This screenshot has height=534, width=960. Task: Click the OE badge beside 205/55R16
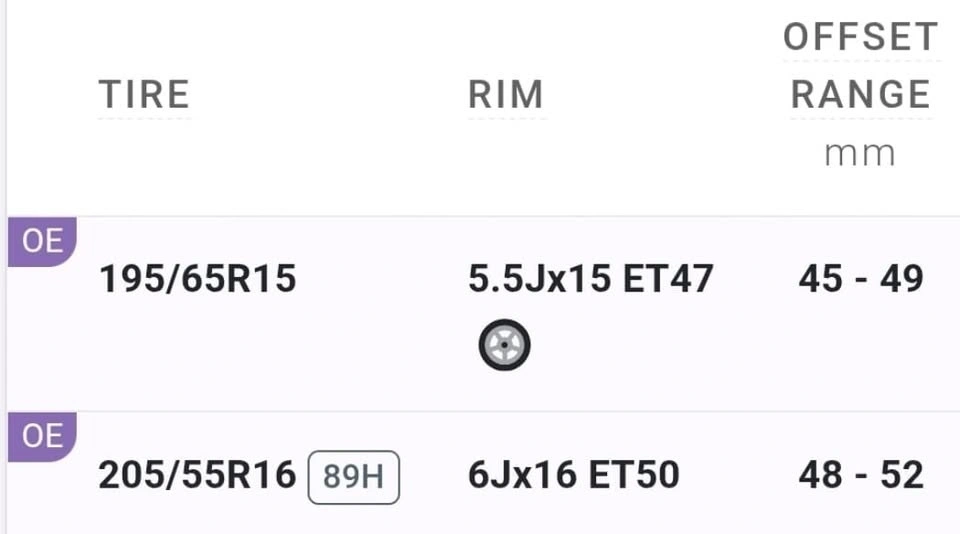tap(42, 437)
